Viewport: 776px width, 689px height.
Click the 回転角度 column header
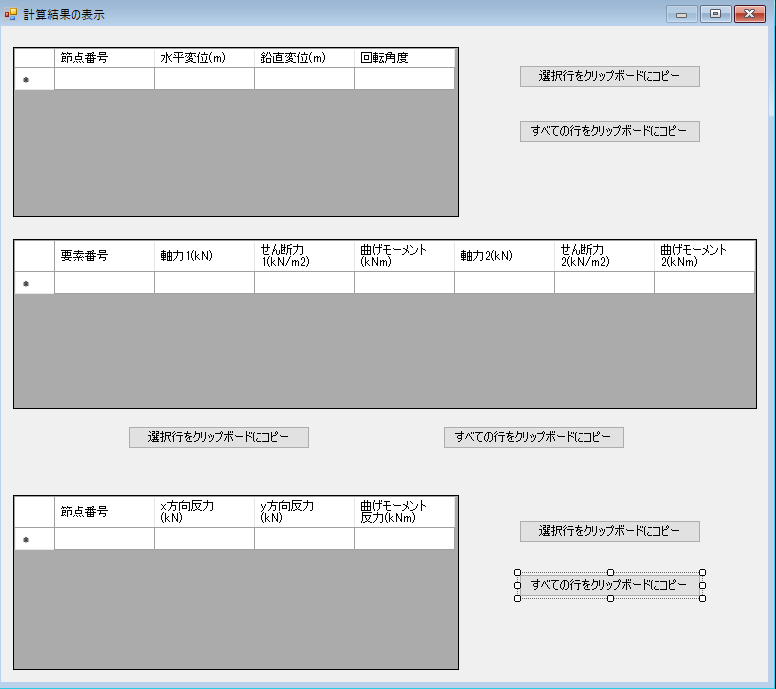(x=404, y=58)
